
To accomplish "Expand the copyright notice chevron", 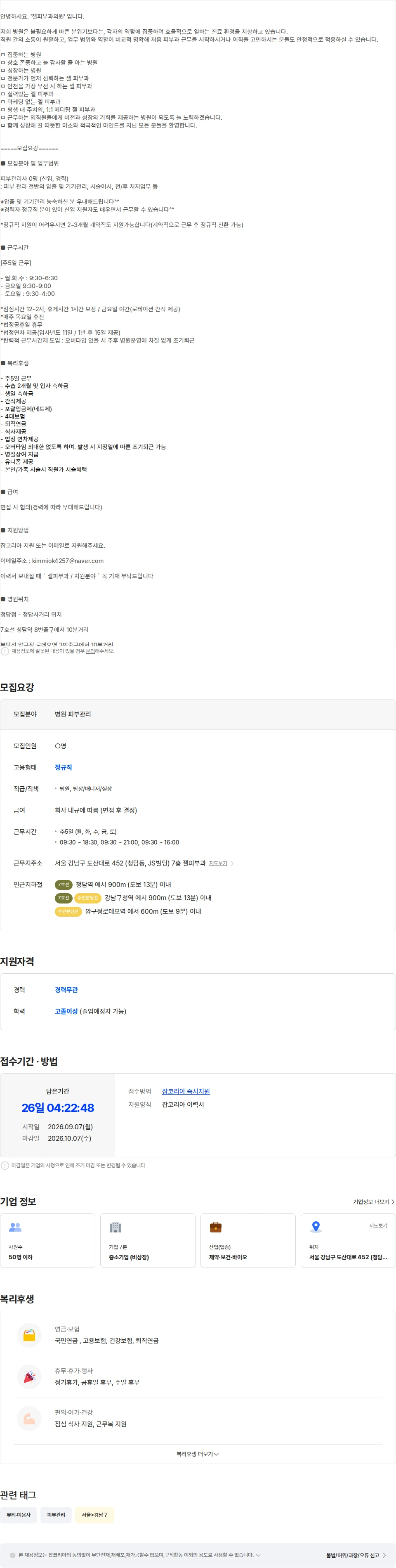I will (x=258, y=1555).
